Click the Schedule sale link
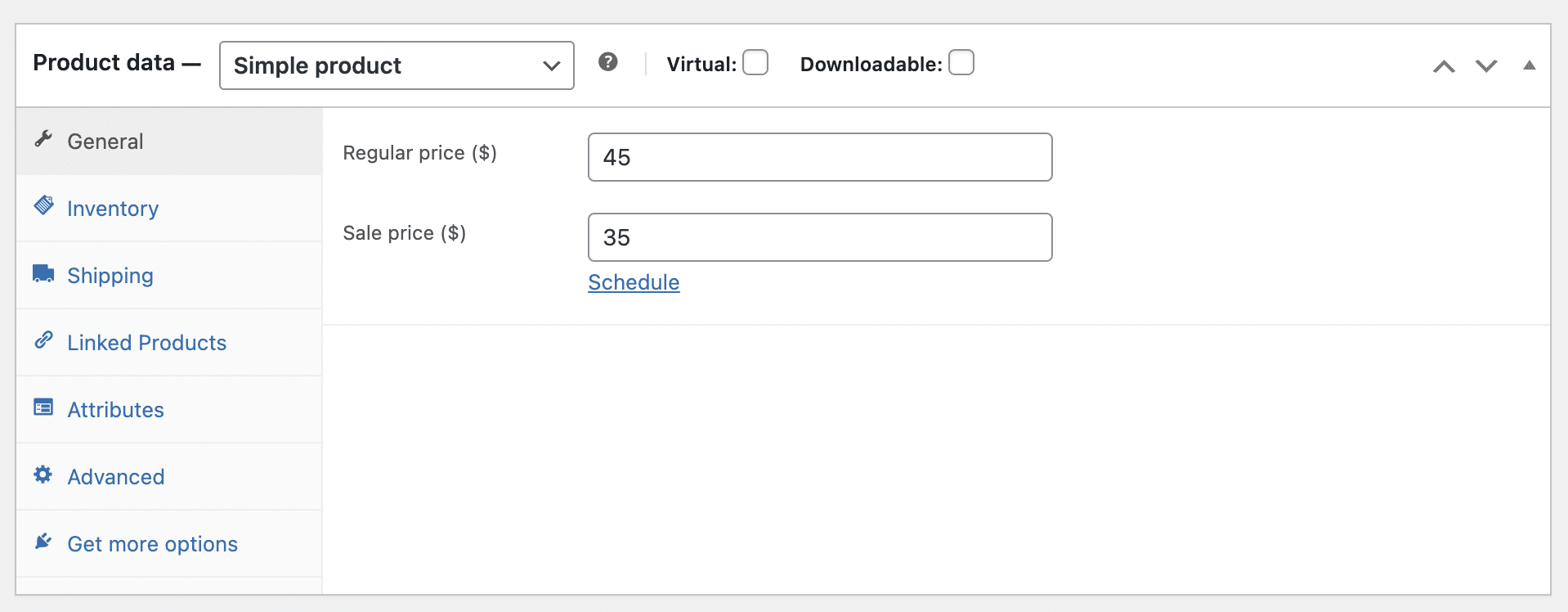The width and height of the screenshot is (1568, 612). 634,282
